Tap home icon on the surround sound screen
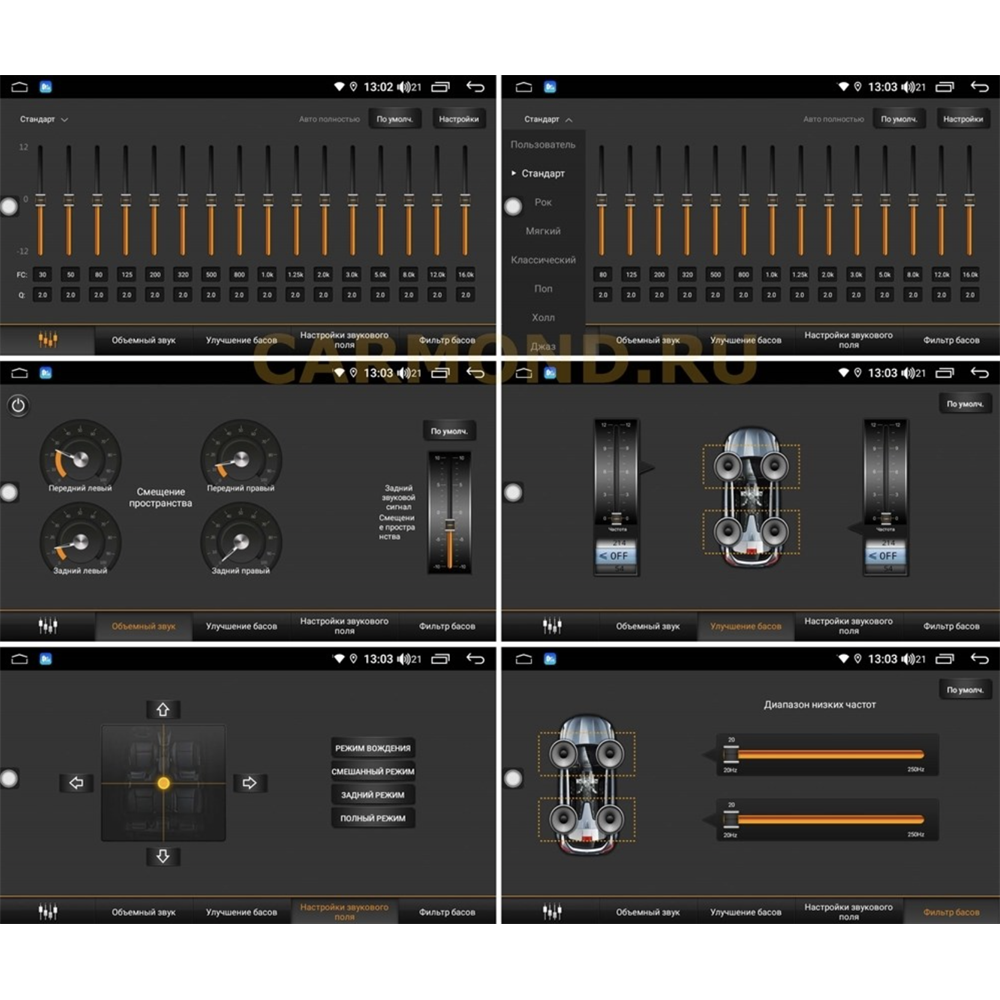Image resolution: width=1000 pixels, height=1000 pixels. click(x=20, y=372)
